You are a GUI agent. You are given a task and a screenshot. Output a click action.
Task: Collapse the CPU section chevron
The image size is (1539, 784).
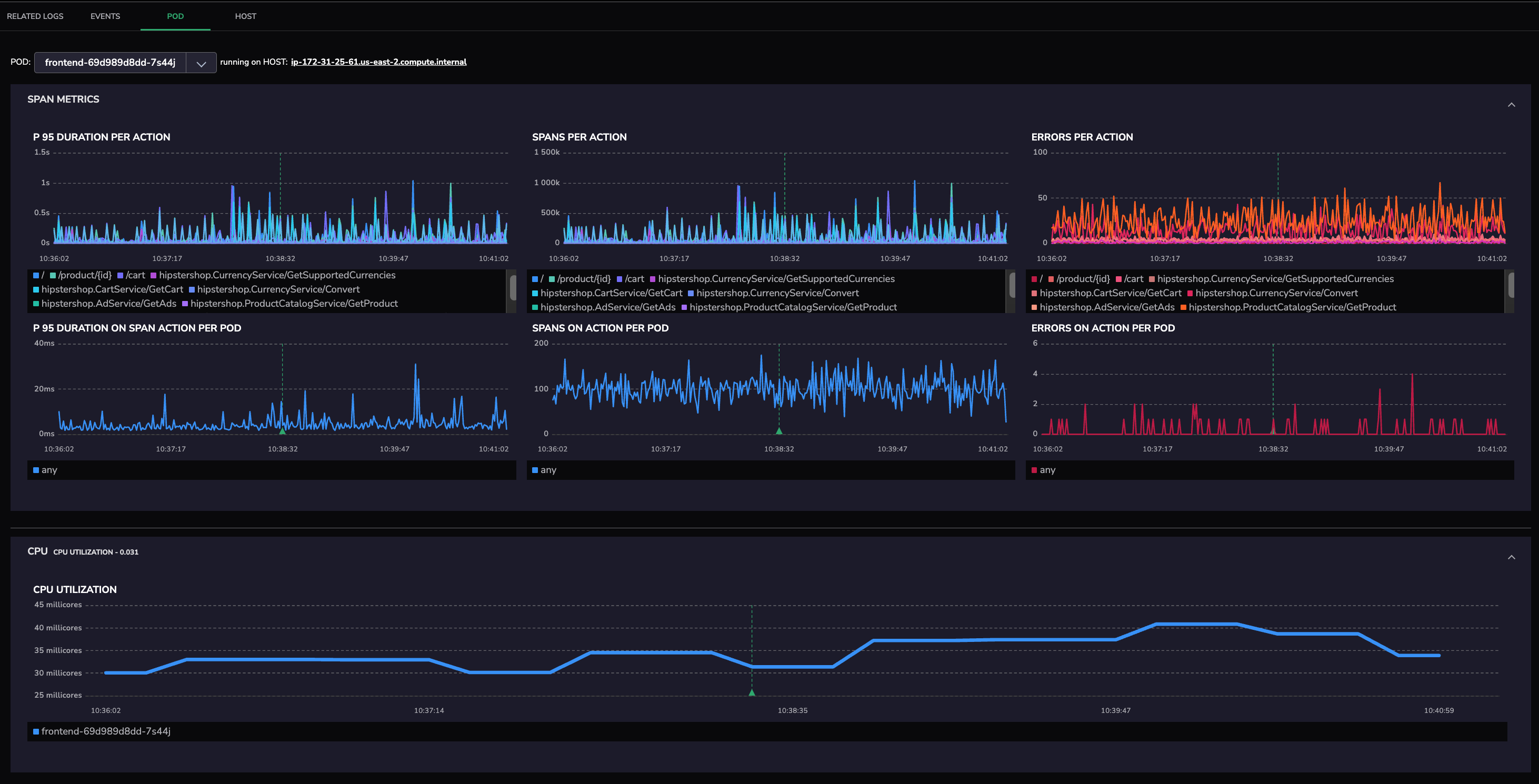click(1511, 557)
